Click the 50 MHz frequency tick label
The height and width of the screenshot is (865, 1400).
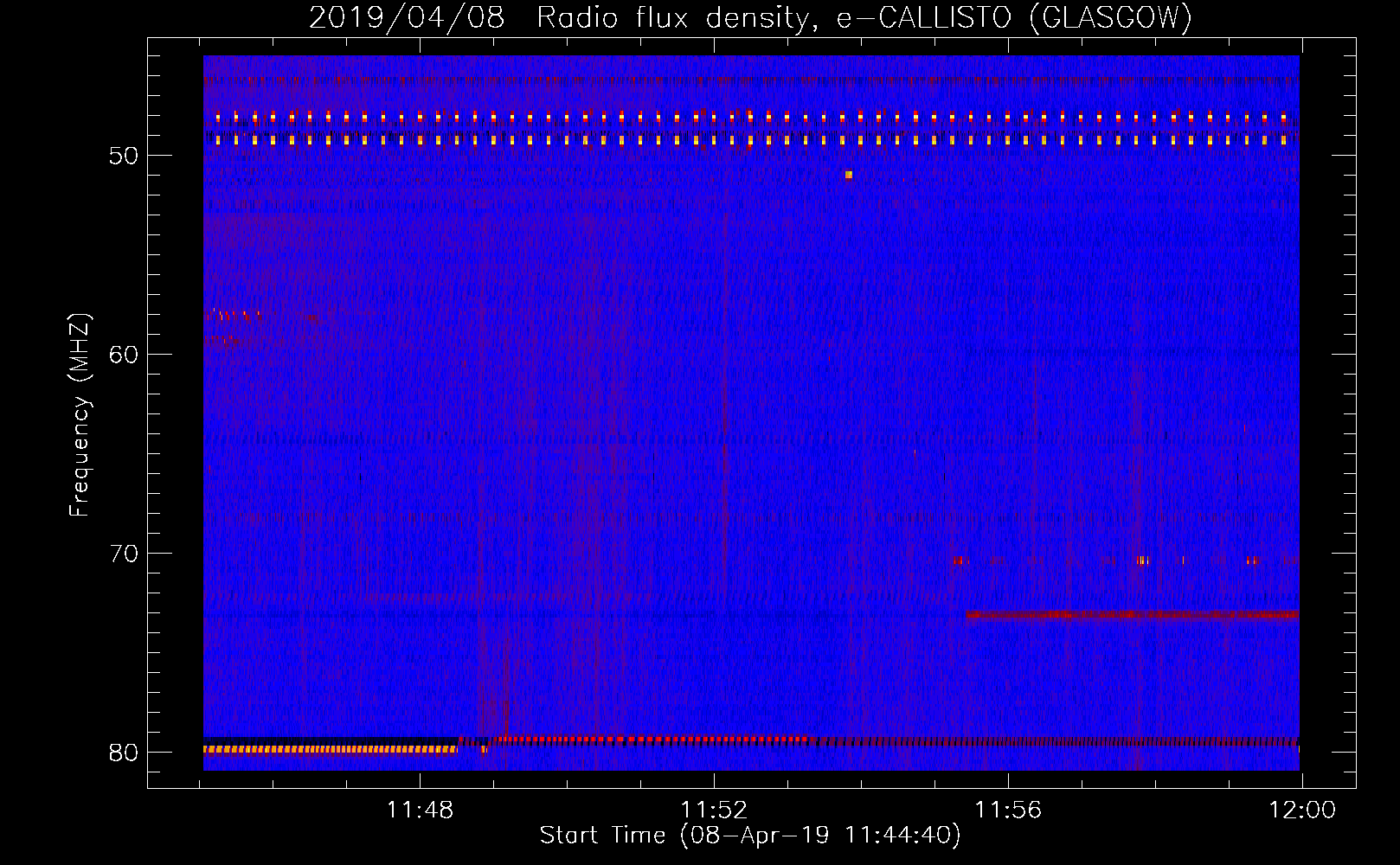pyautogui.click(x=124, y=156)
